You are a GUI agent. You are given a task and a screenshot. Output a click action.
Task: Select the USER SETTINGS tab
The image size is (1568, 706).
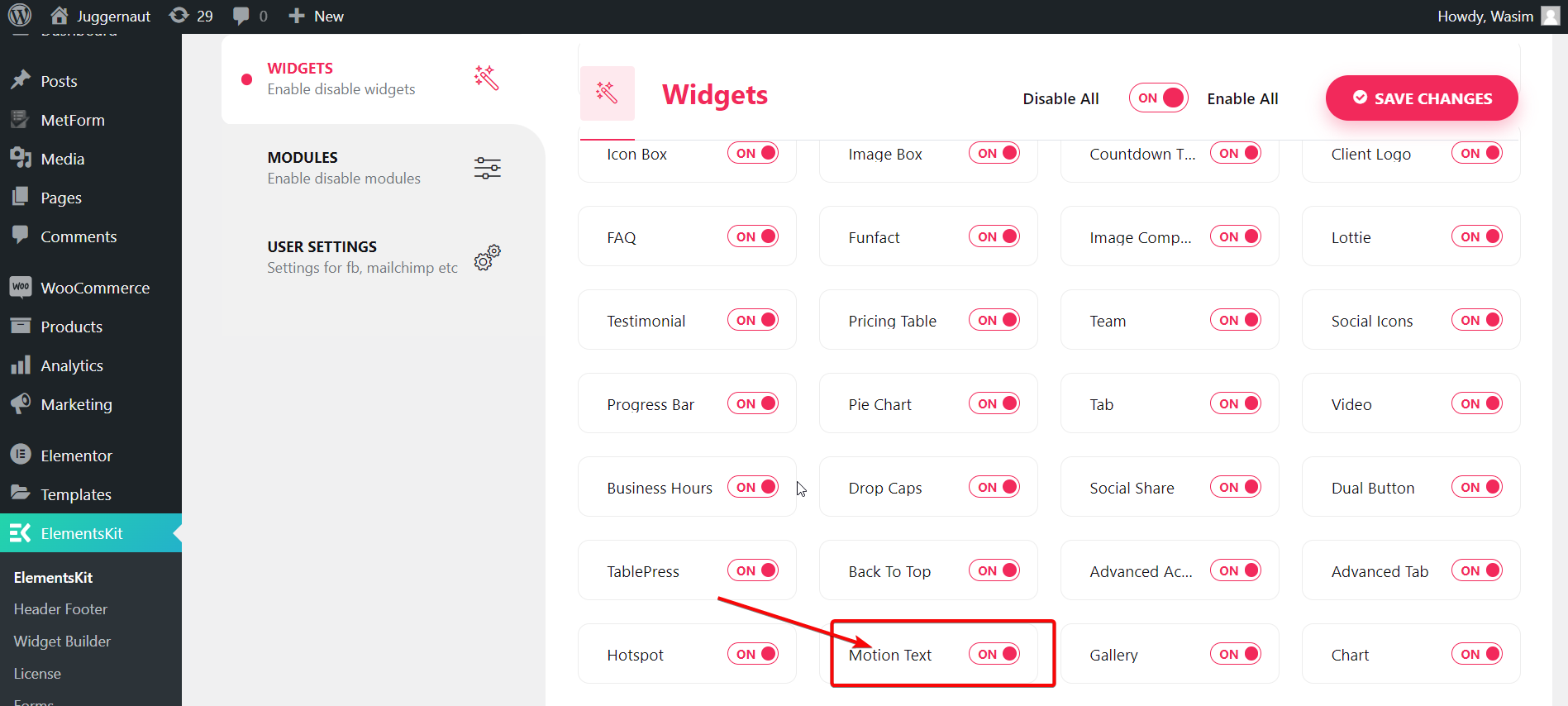pyautogui.click(x=383, y=257)
